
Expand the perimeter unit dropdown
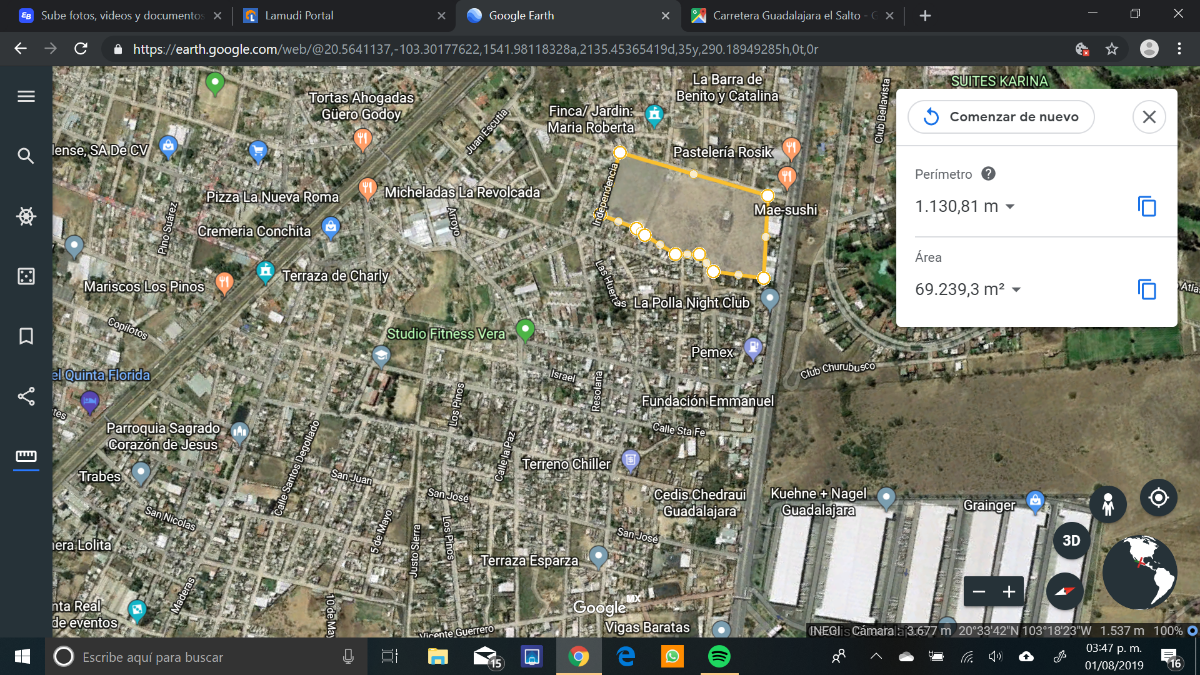[1010, 207]
